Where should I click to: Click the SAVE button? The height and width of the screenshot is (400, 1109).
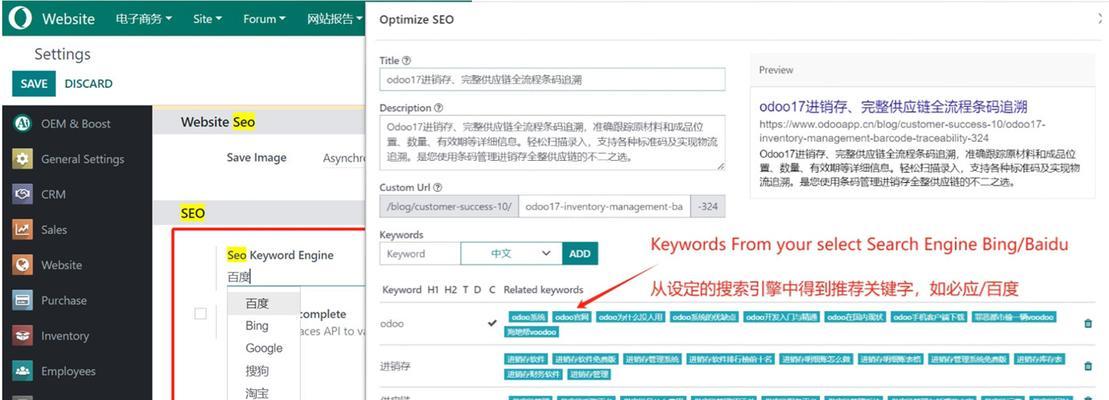tap(34, 83)
